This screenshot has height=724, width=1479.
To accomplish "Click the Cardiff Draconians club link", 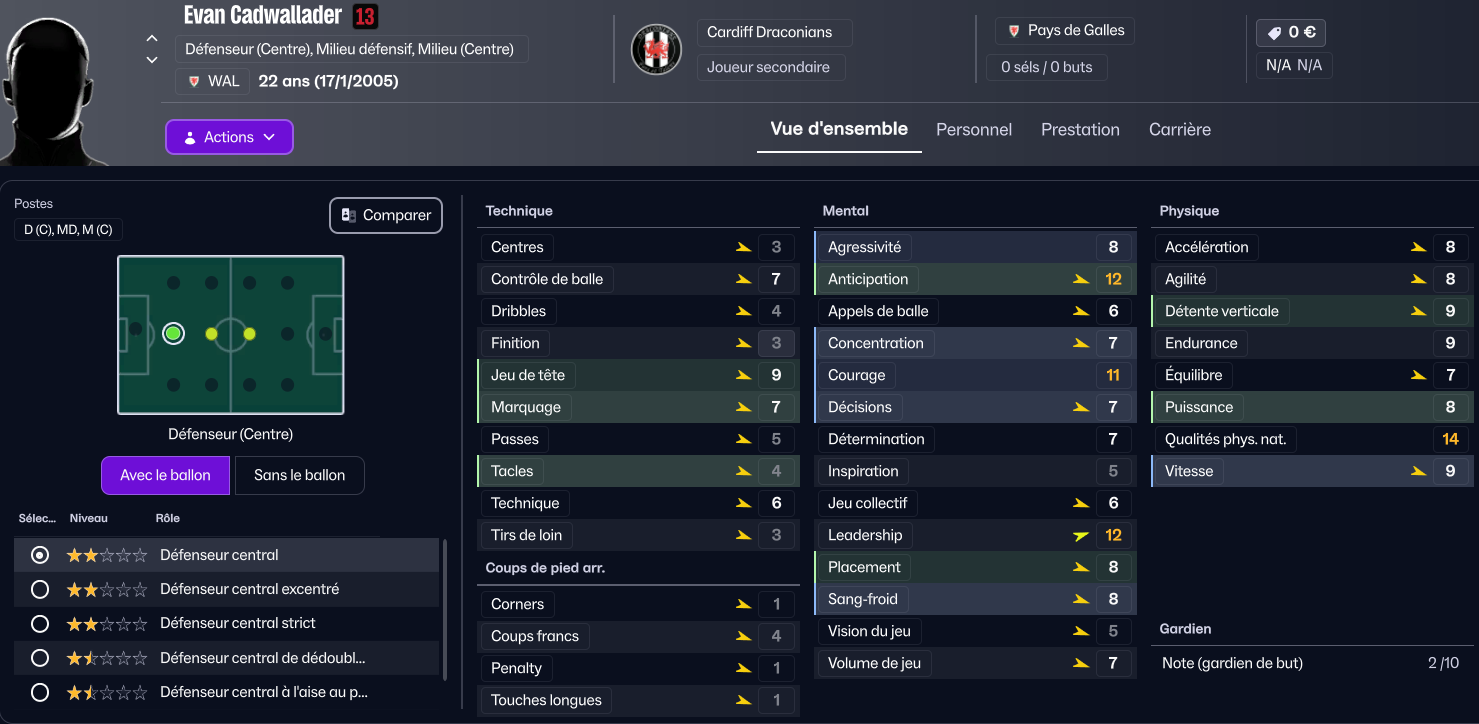I will coord(769,32).
